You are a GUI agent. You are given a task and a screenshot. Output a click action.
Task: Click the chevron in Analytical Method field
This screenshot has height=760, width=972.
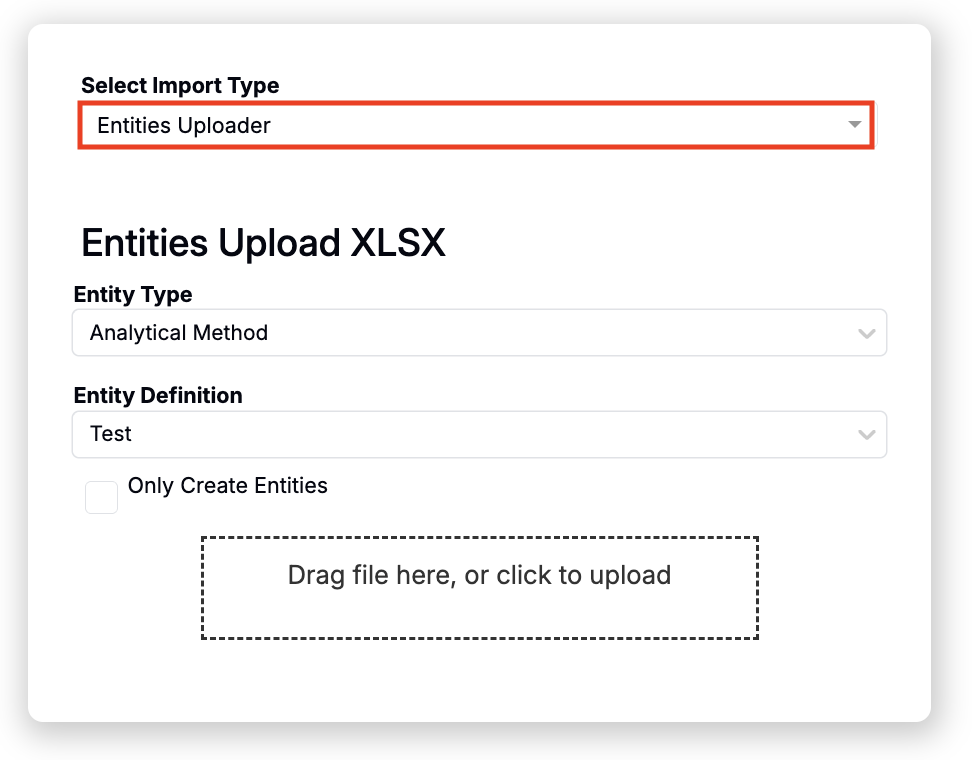[867, 333]
